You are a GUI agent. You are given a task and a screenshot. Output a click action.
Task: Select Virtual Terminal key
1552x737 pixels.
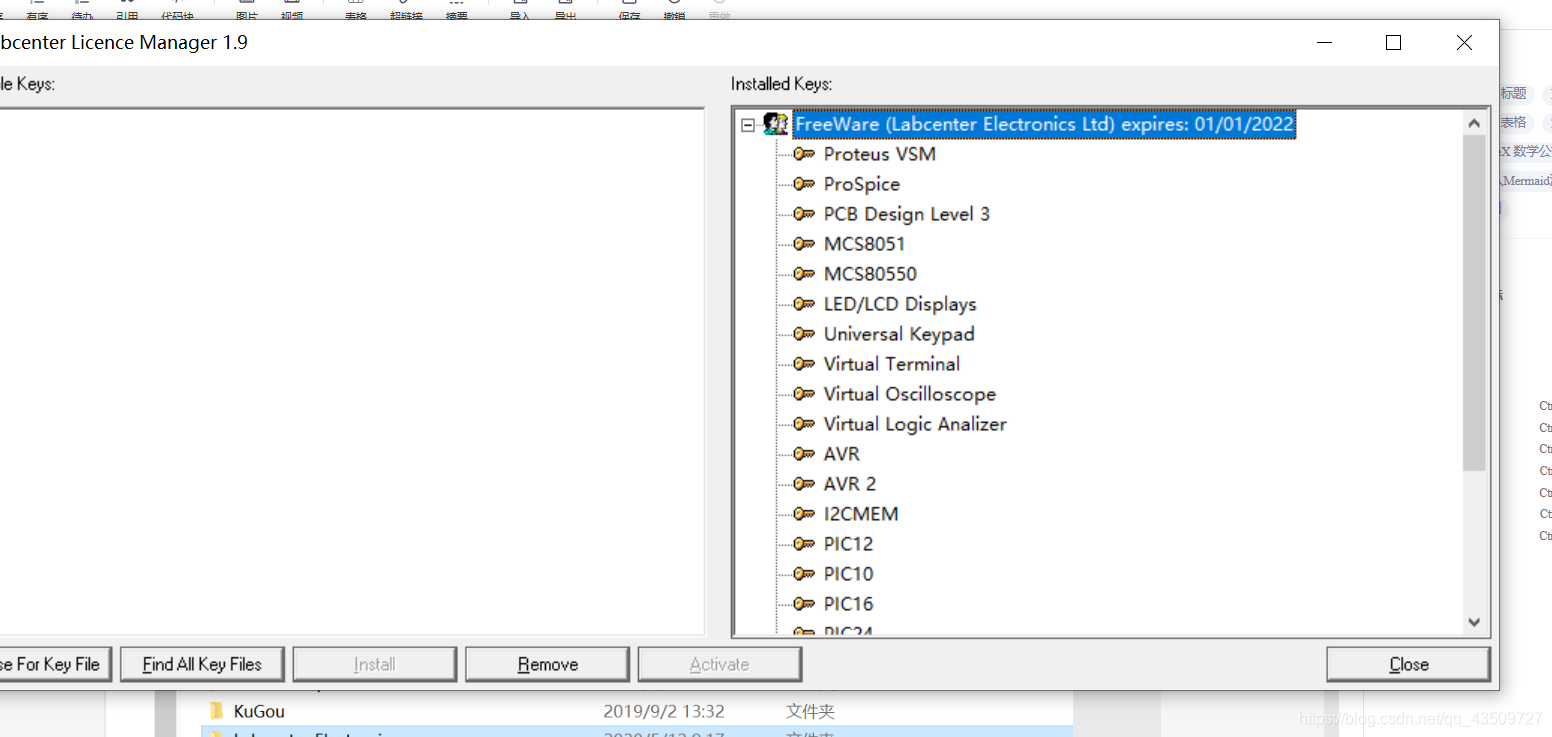892,364
